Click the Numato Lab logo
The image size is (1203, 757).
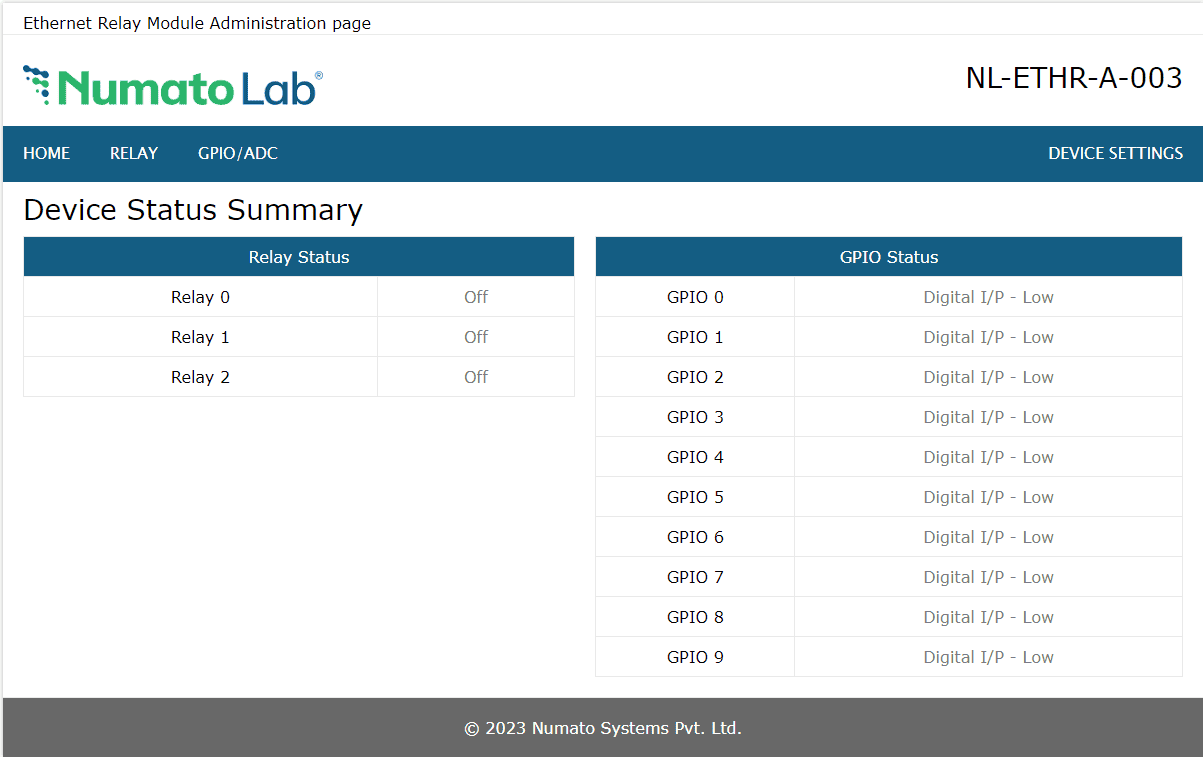[172, 87]
